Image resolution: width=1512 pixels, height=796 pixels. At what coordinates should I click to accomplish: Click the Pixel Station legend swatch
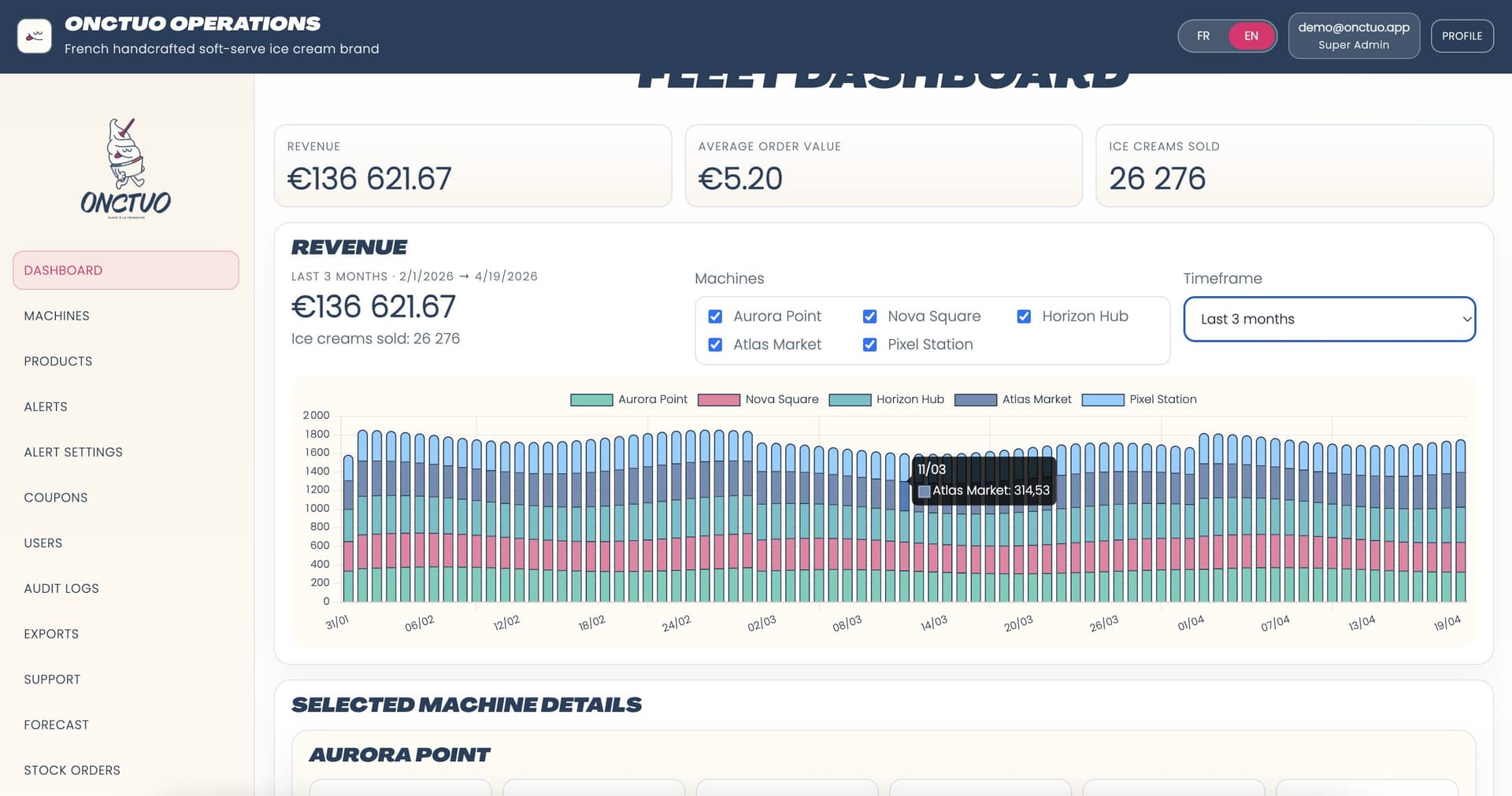pyautogui.click(x=1102, y=400)
